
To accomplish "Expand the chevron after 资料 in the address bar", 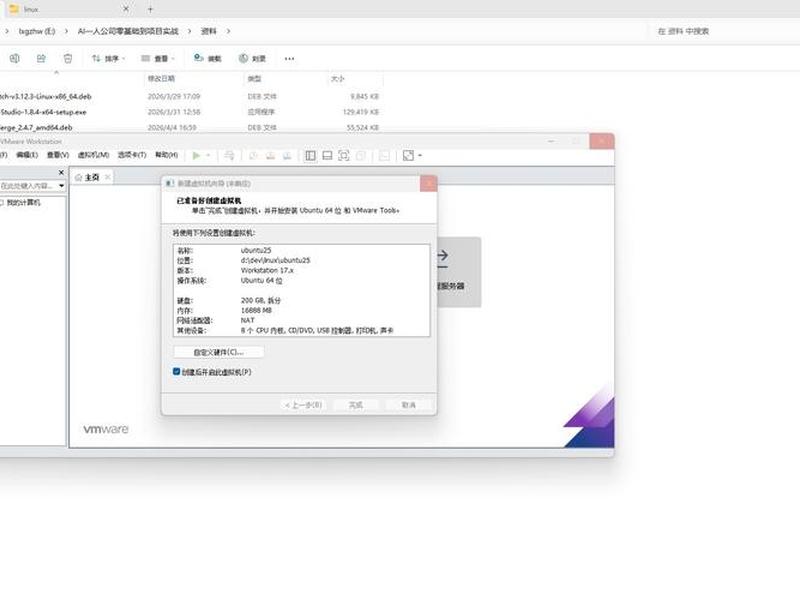I will click(228, 31).
